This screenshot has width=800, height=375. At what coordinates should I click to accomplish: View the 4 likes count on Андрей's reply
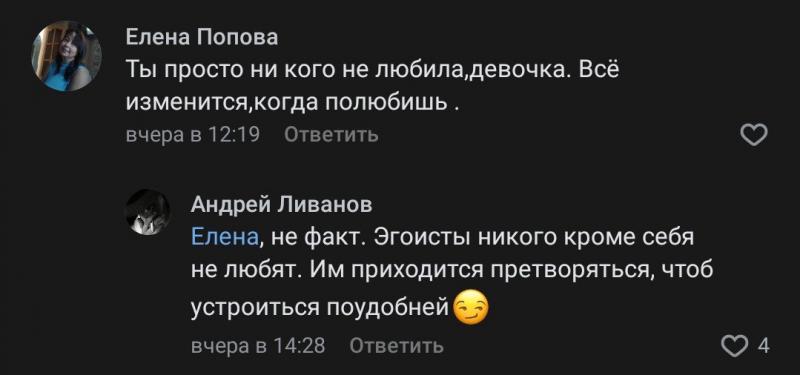[763, 346]
